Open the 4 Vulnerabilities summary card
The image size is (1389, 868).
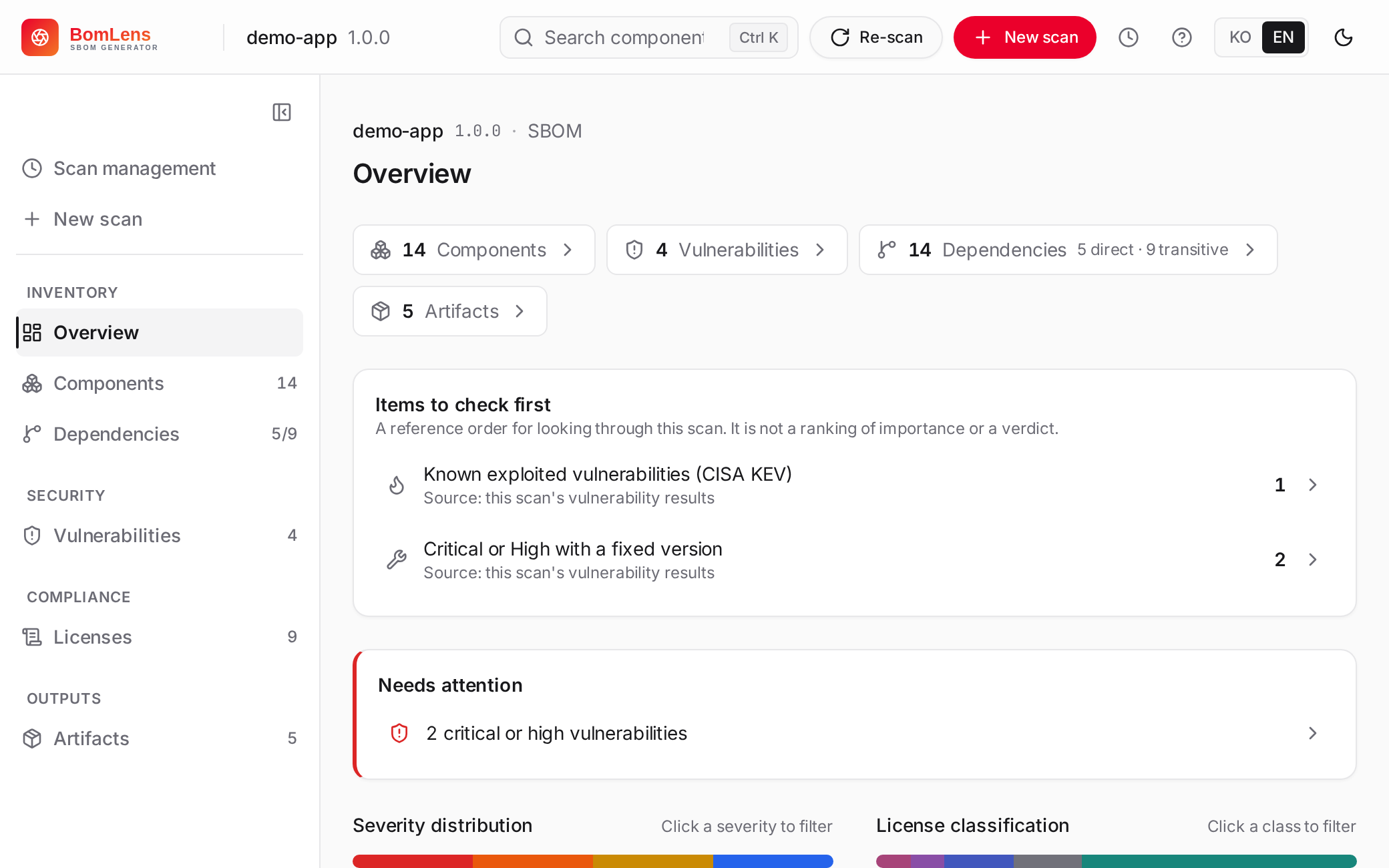pyautogui.click(x=727, y=250)
